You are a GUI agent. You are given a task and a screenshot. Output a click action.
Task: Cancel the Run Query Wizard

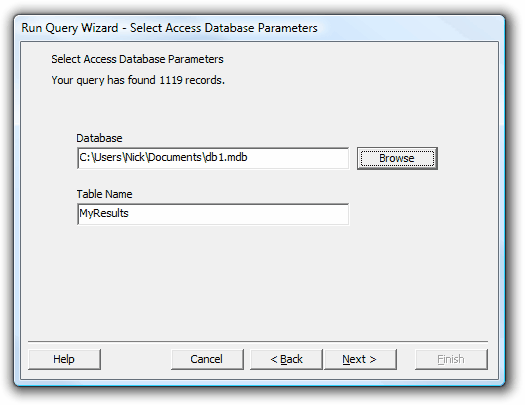click(207, 359)
